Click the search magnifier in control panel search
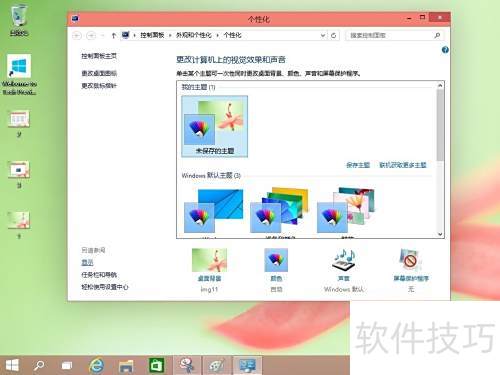This screenshot has width=500, height=375. click(437, 35)
